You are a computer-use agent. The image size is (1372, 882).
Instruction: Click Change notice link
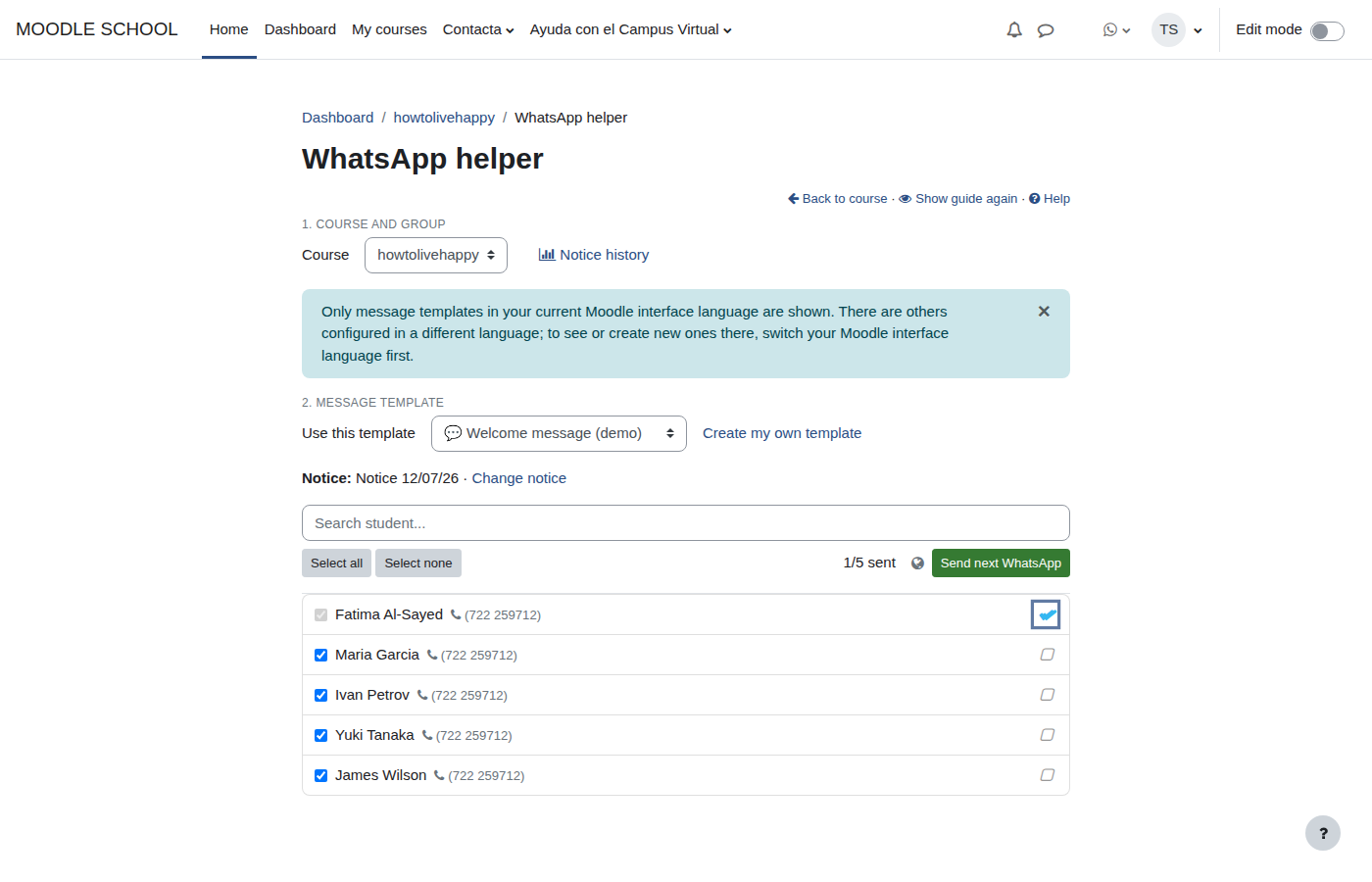(x=519, y=478)
